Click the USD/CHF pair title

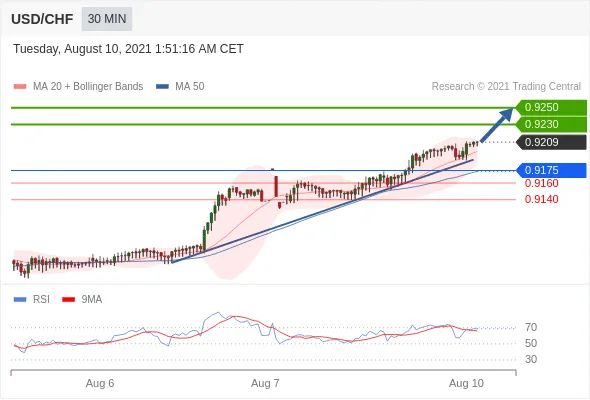pyautogui.click(x=42, y=19)
